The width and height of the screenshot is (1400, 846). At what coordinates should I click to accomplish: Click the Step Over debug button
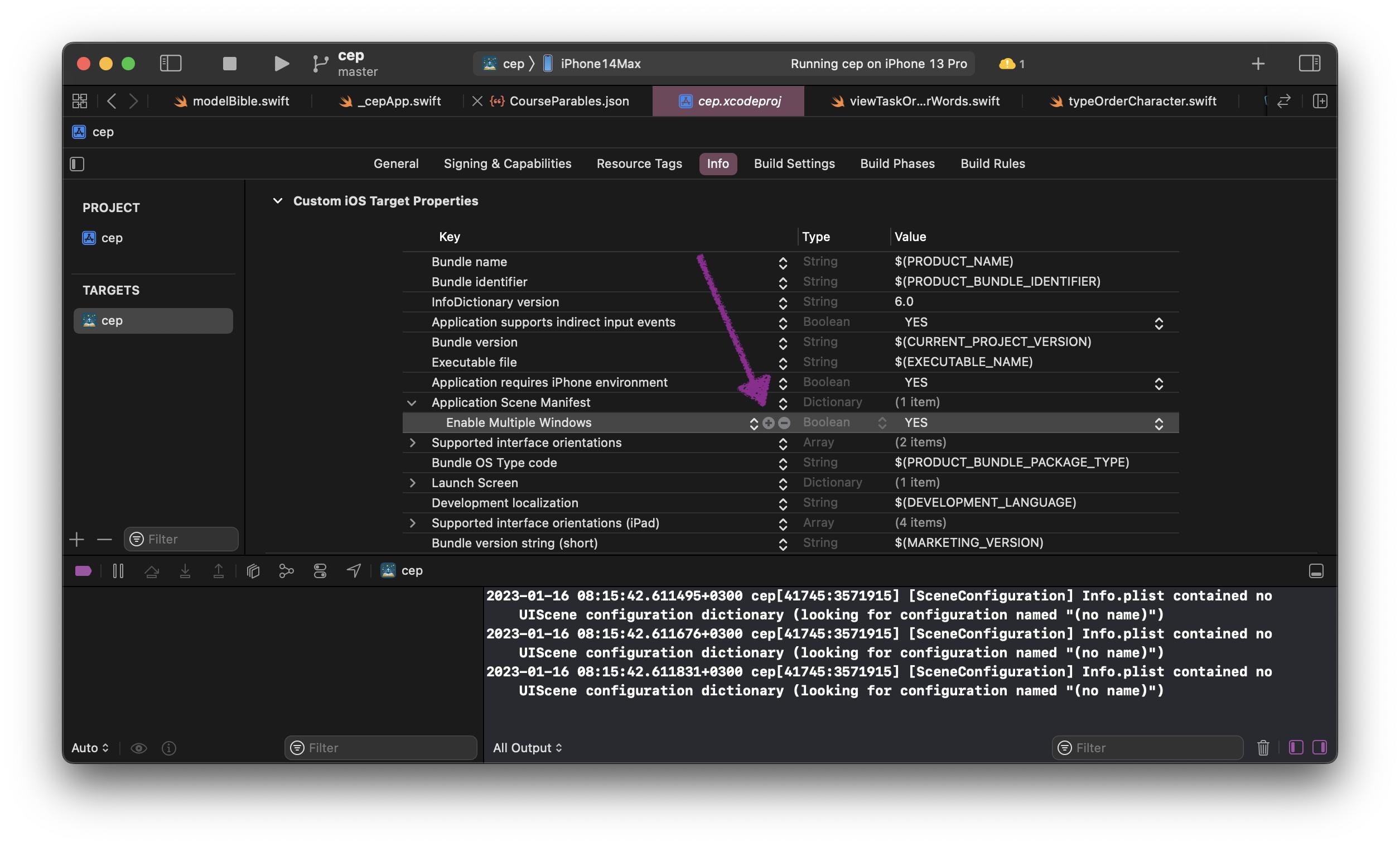click(152, 571)
